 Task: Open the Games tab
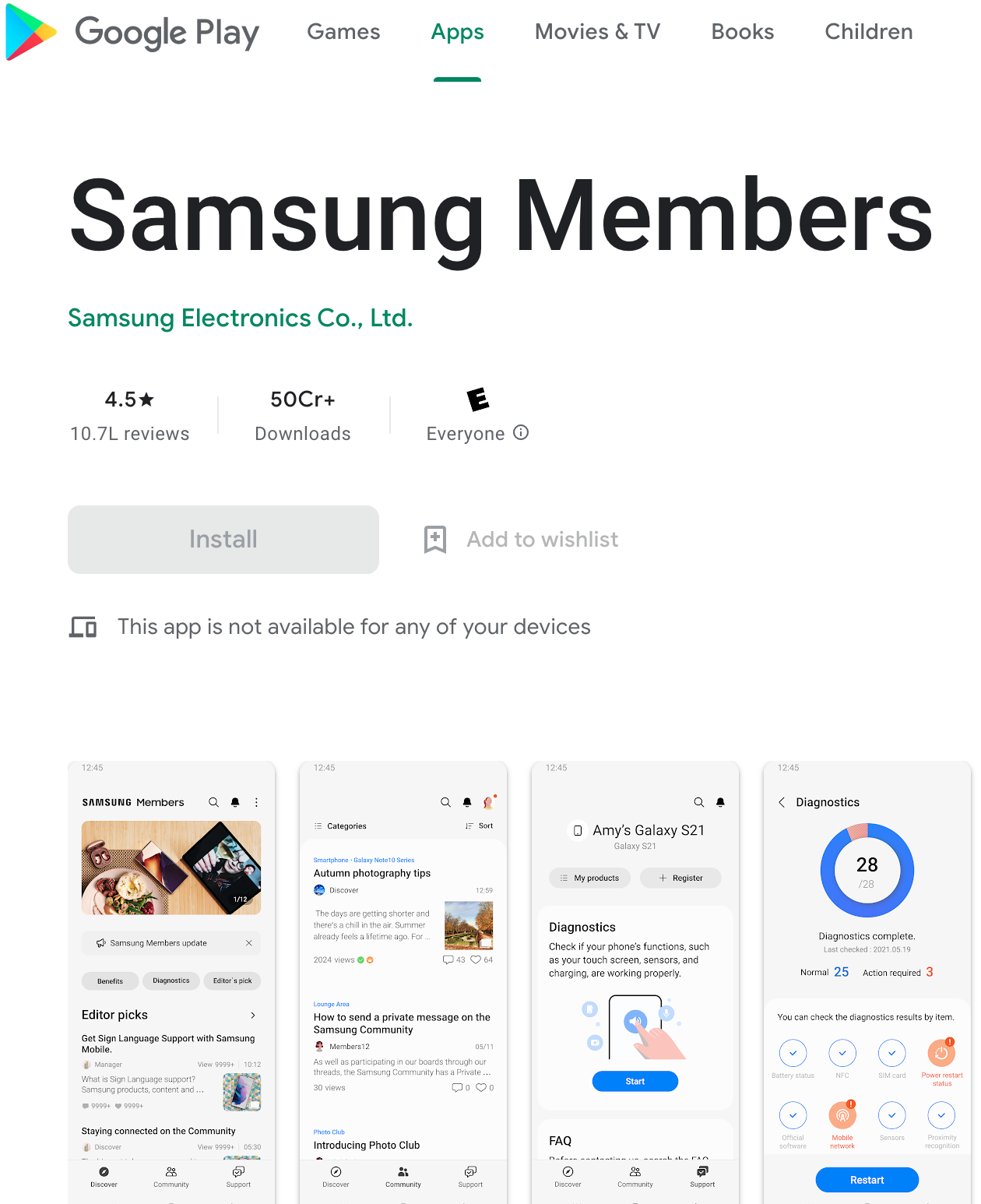pos(343,32)
